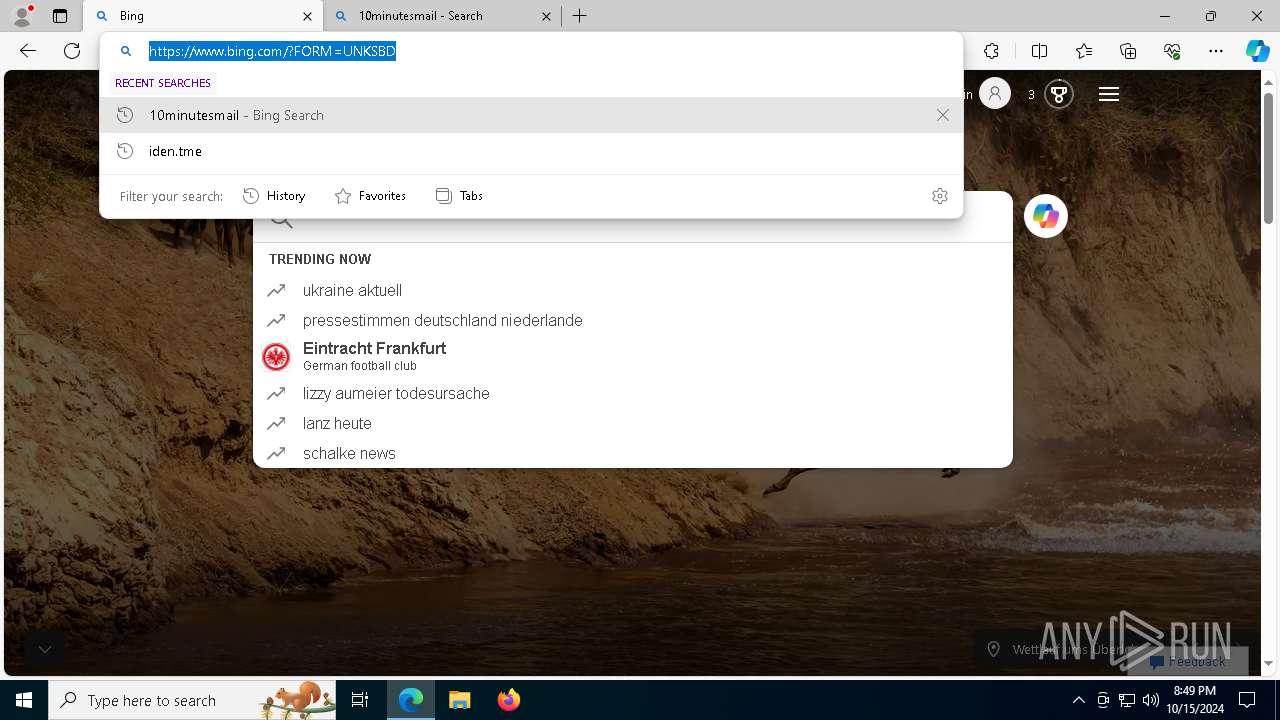The height and width of the screenshot is (720, 1280).
Task: Expand the bottom-left chevron on Bing page
Action: point(44,649)
